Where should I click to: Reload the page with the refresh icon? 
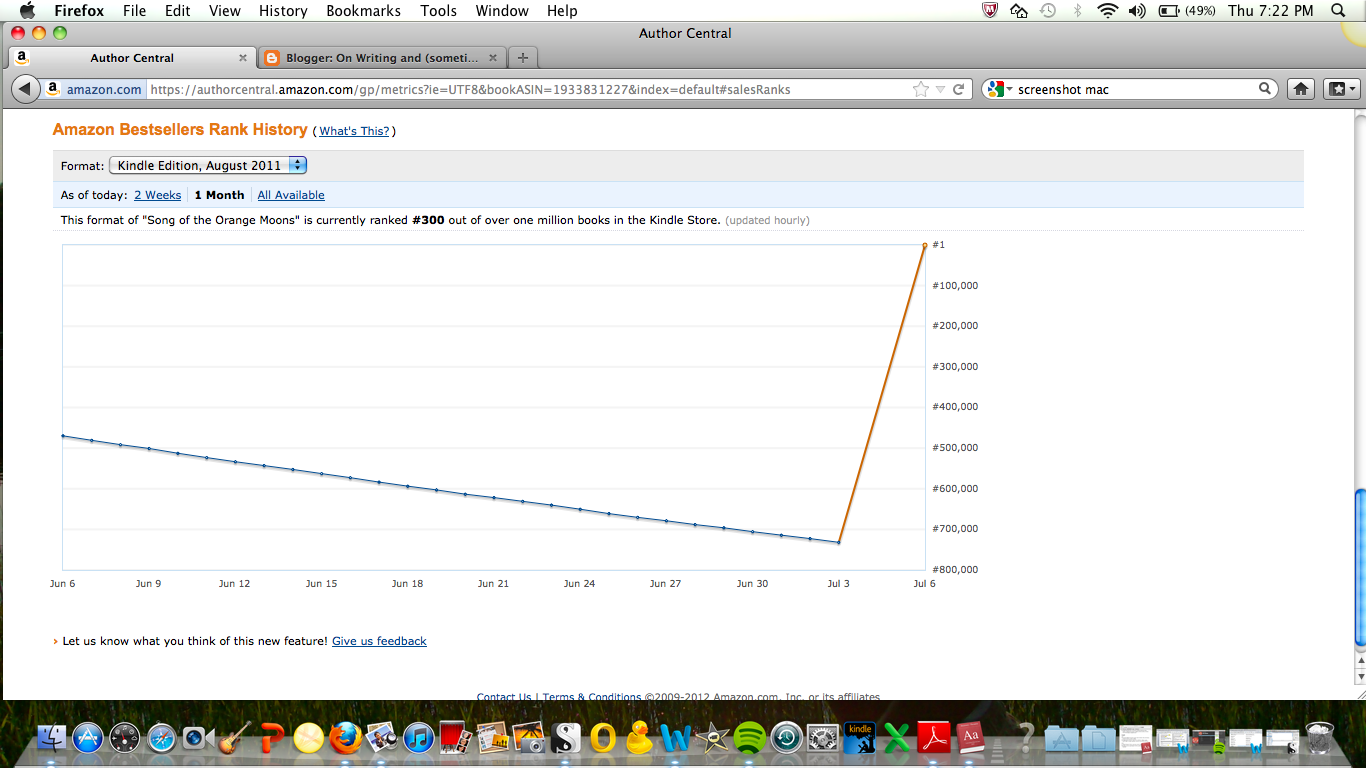(x=958, y=89)
